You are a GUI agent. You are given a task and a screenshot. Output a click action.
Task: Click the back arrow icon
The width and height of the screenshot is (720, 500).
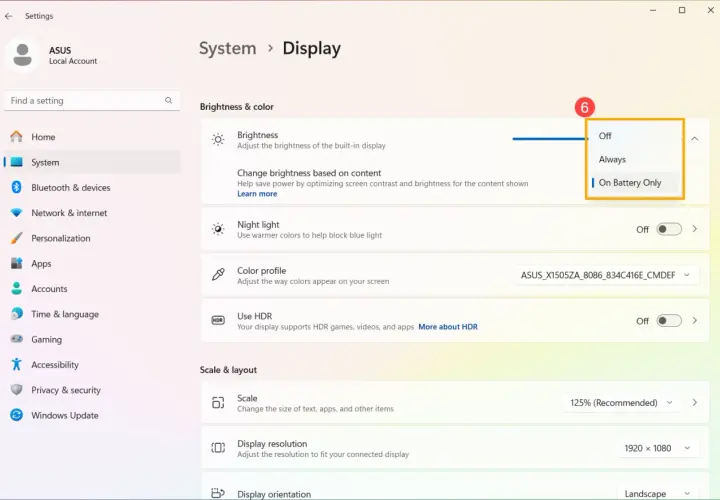tap(9, 16)
